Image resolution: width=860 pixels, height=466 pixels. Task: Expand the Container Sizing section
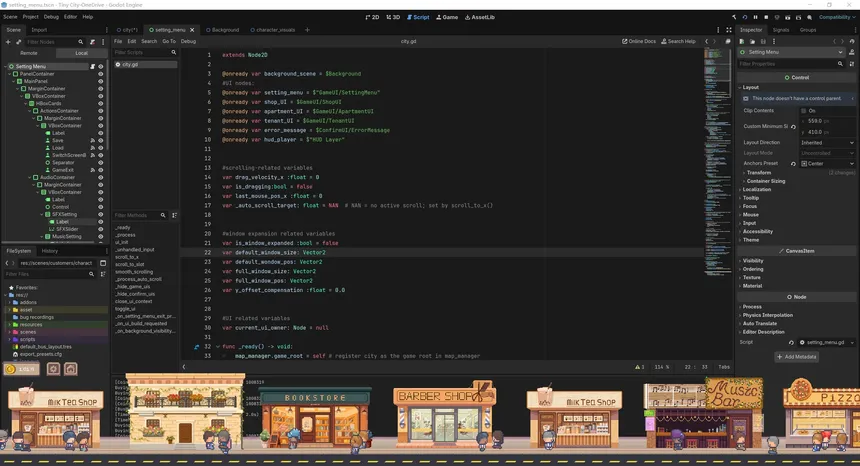point(766,181)
